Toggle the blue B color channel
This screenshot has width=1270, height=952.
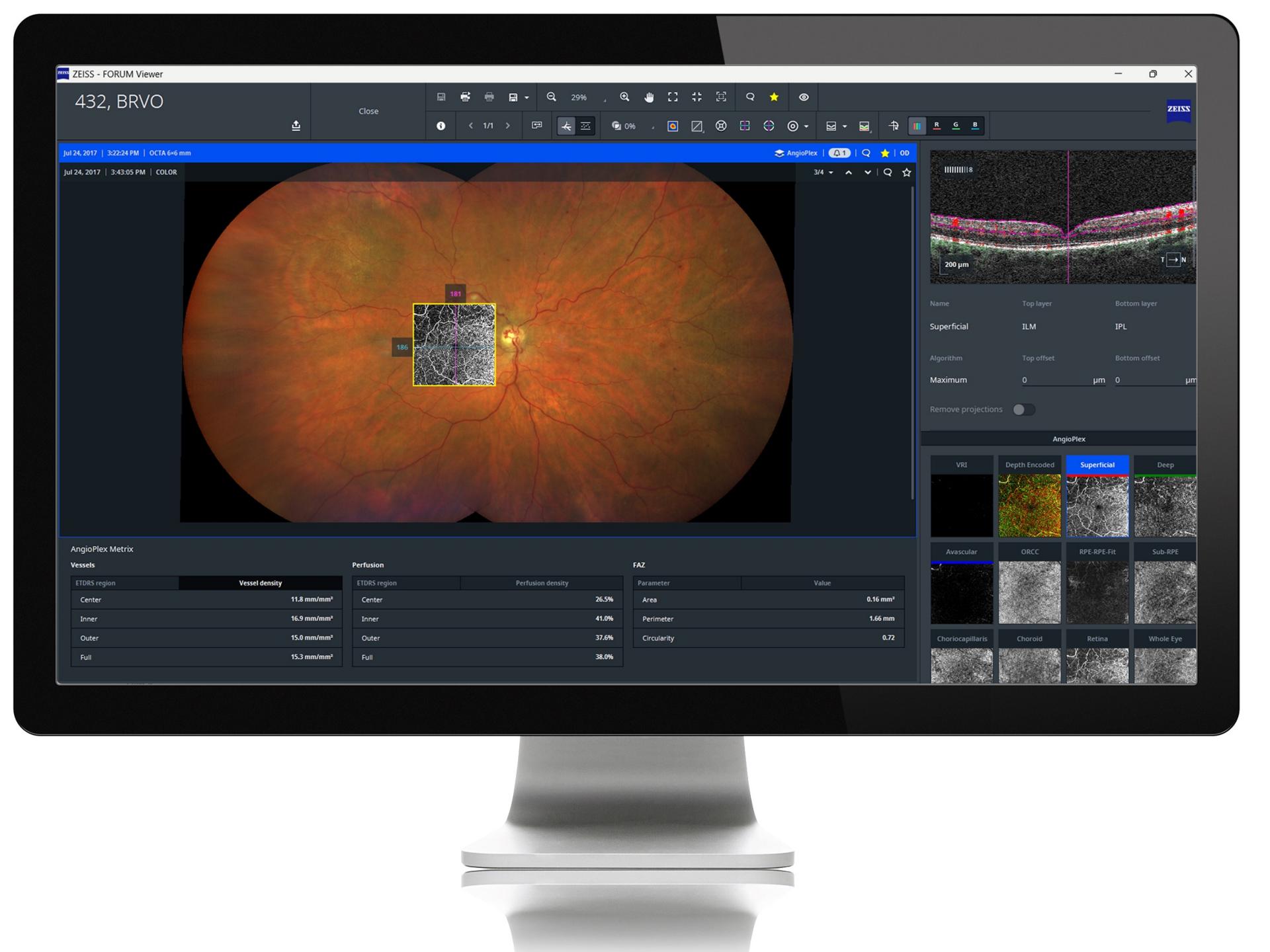click(x=975, y=126)
